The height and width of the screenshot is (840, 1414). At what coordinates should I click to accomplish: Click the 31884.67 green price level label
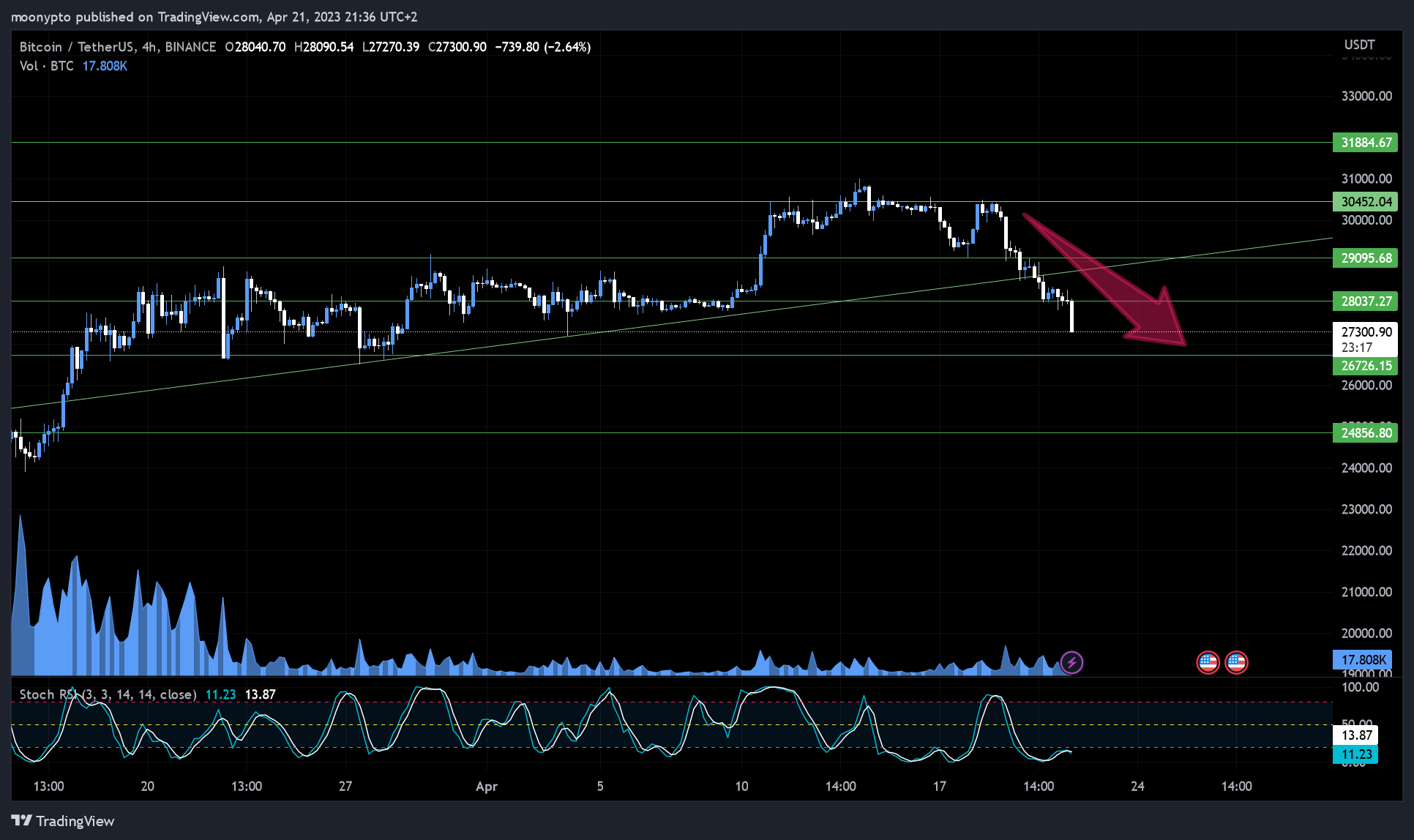(1365, 143)
